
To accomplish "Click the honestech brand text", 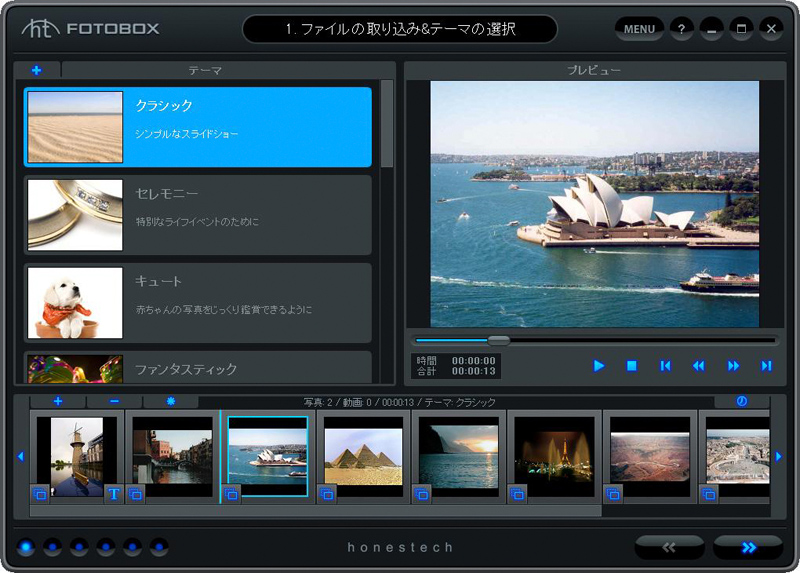I will [x=400, y=547].
